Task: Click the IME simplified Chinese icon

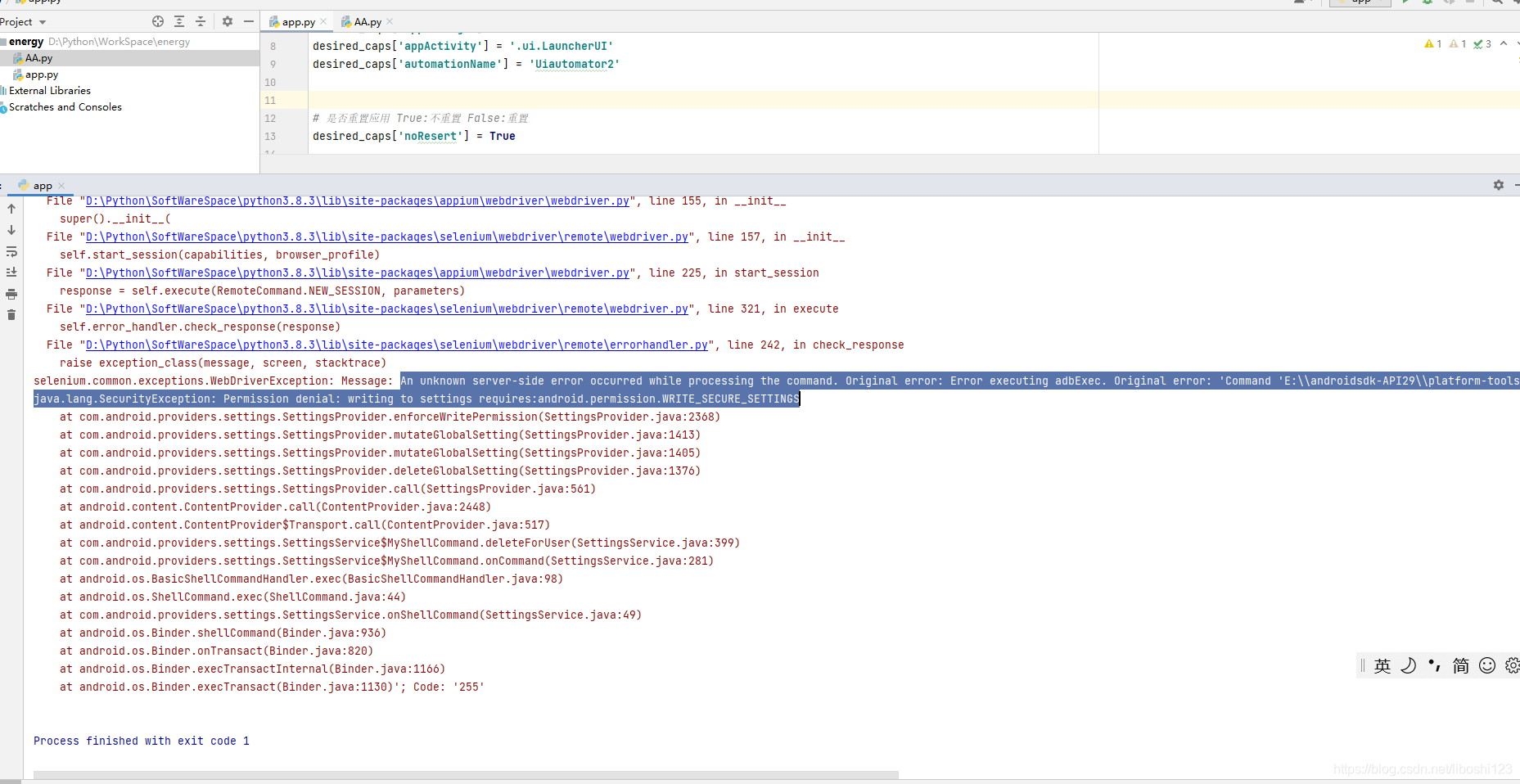Action: [x=1461, y=666]
